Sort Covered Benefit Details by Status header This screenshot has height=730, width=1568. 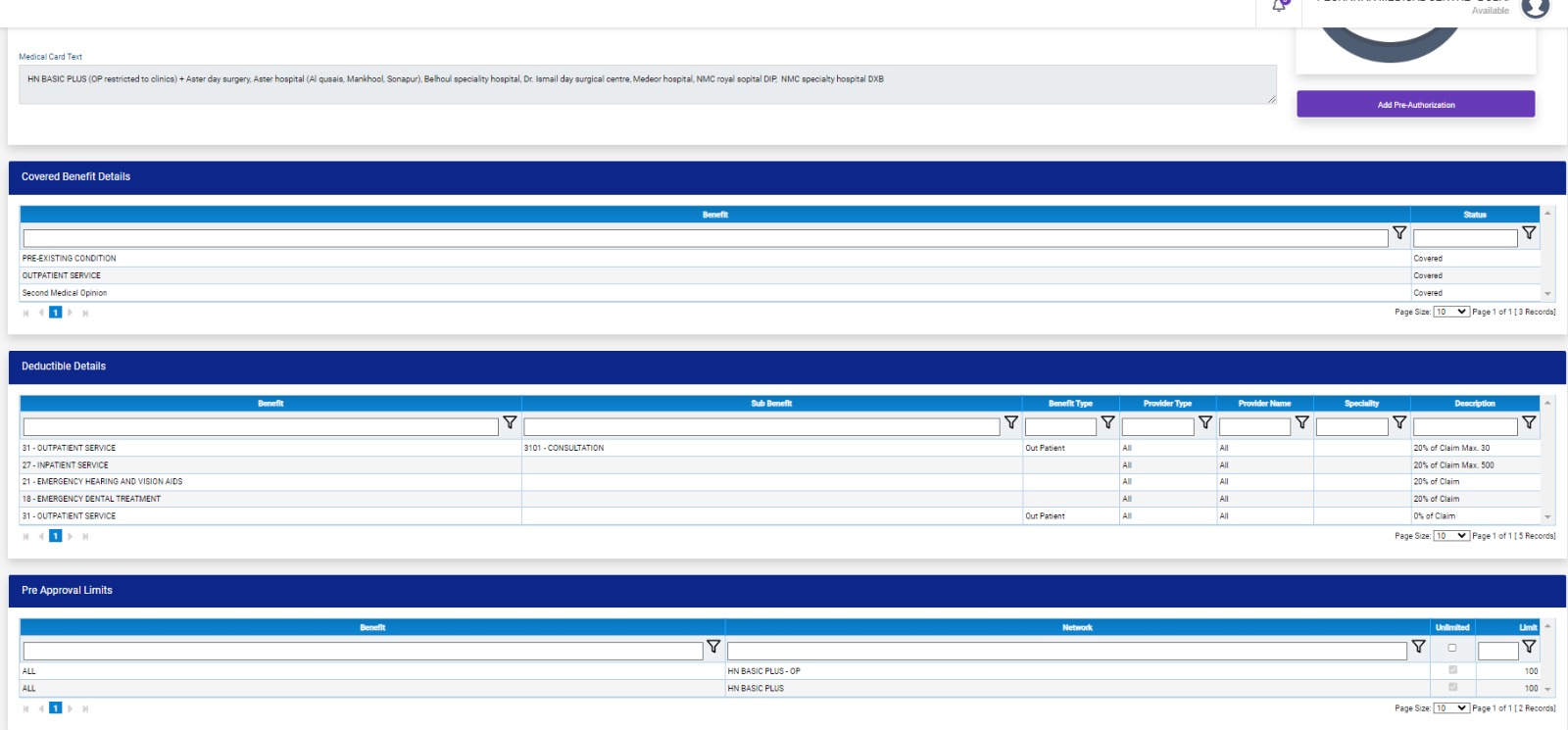coord(1475,215)
